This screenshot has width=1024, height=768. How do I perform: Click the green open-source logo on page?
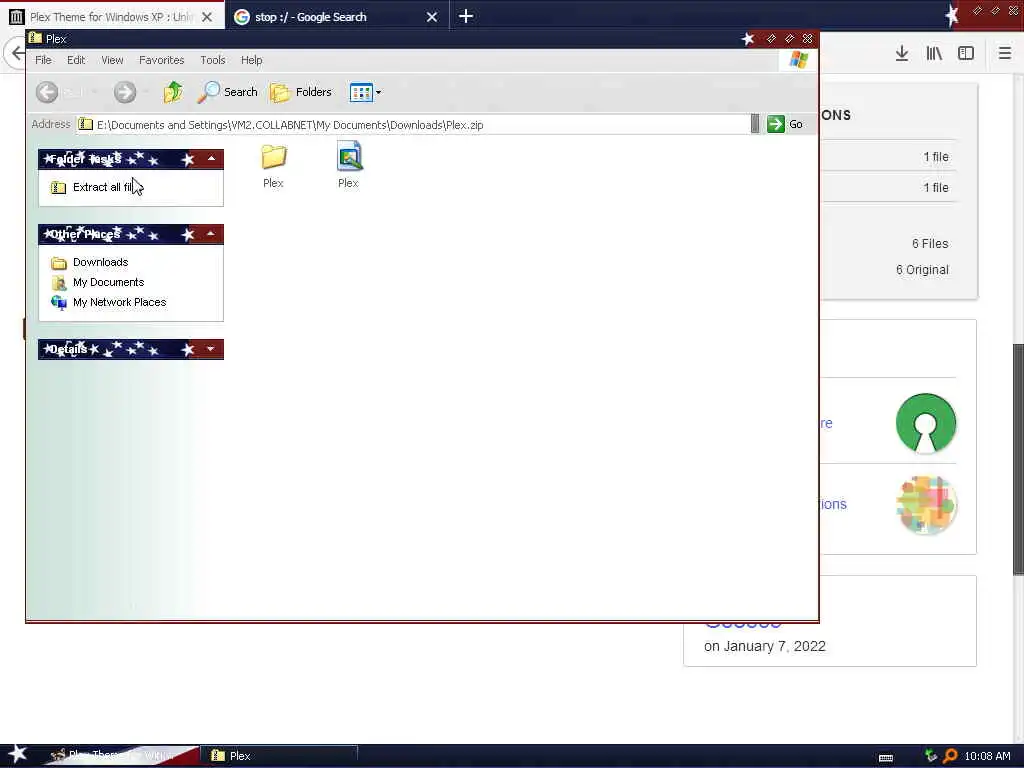(x=925, y=423)
